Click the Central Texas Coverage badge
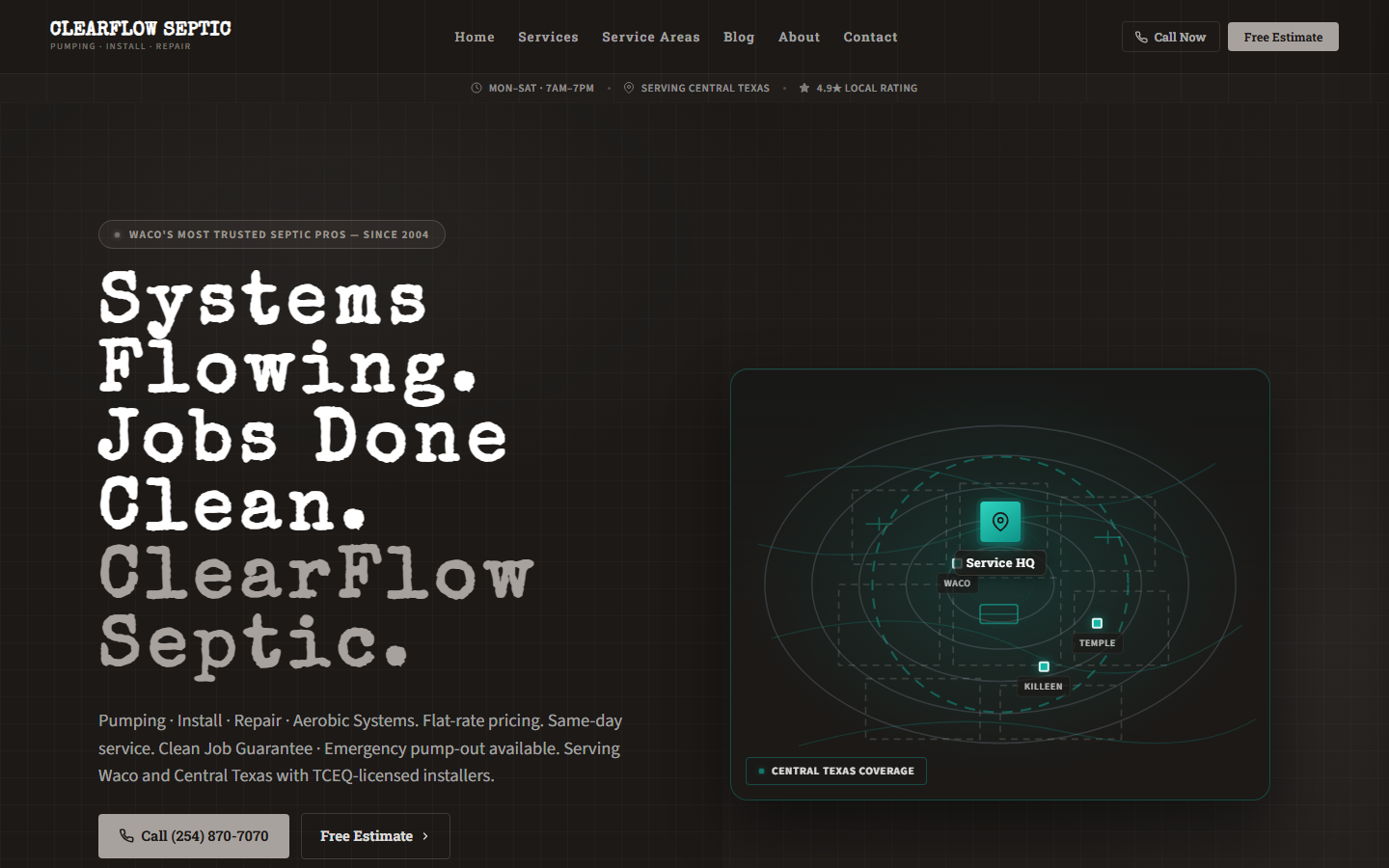Viewport: 1389px width, 868px height. click(x=836, y=772)
